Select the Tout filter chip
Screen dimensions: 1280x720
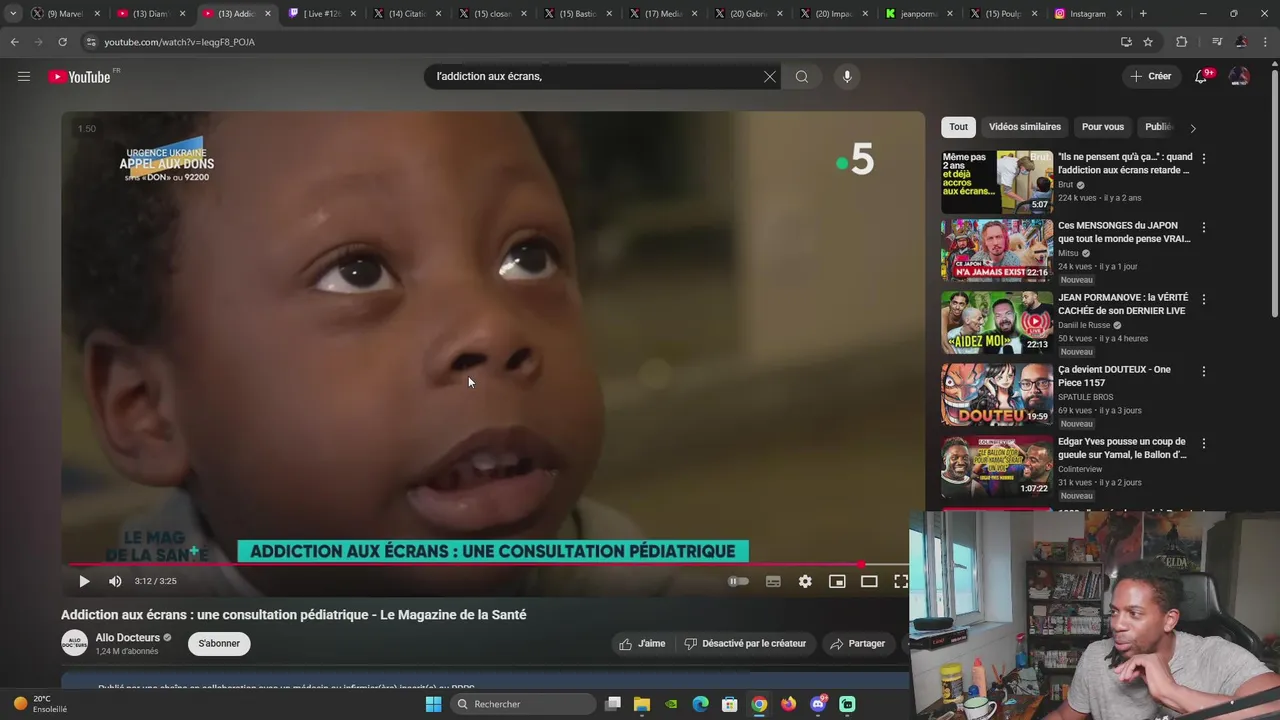958,127
